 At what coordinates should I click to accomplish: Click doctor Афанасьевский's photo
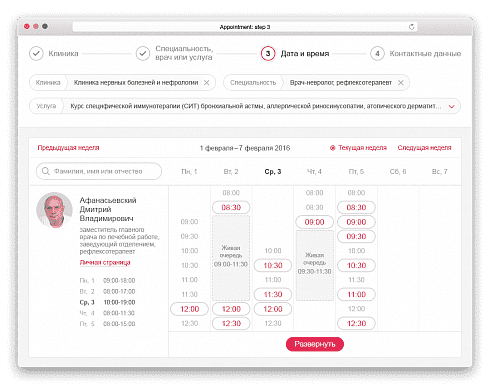click(x=54, y=210)
